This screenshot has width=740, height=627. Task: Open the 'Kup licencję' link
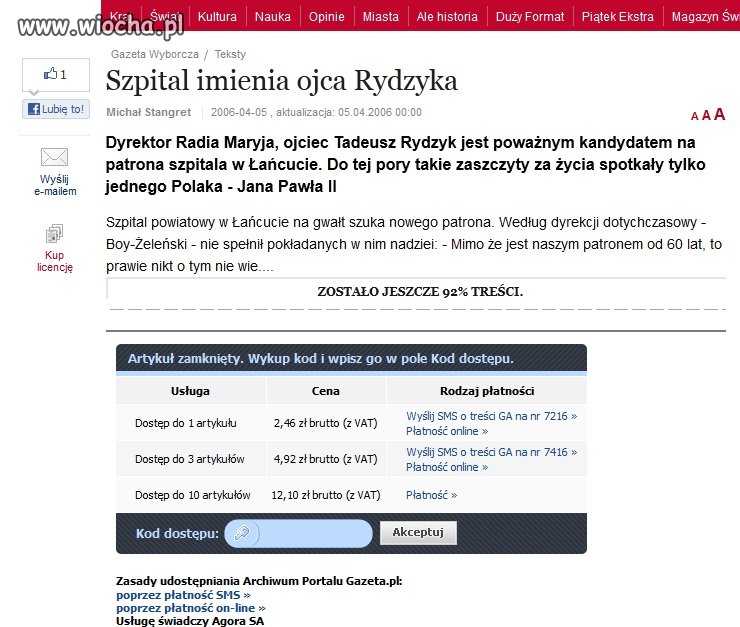click(x=55, y=261)
